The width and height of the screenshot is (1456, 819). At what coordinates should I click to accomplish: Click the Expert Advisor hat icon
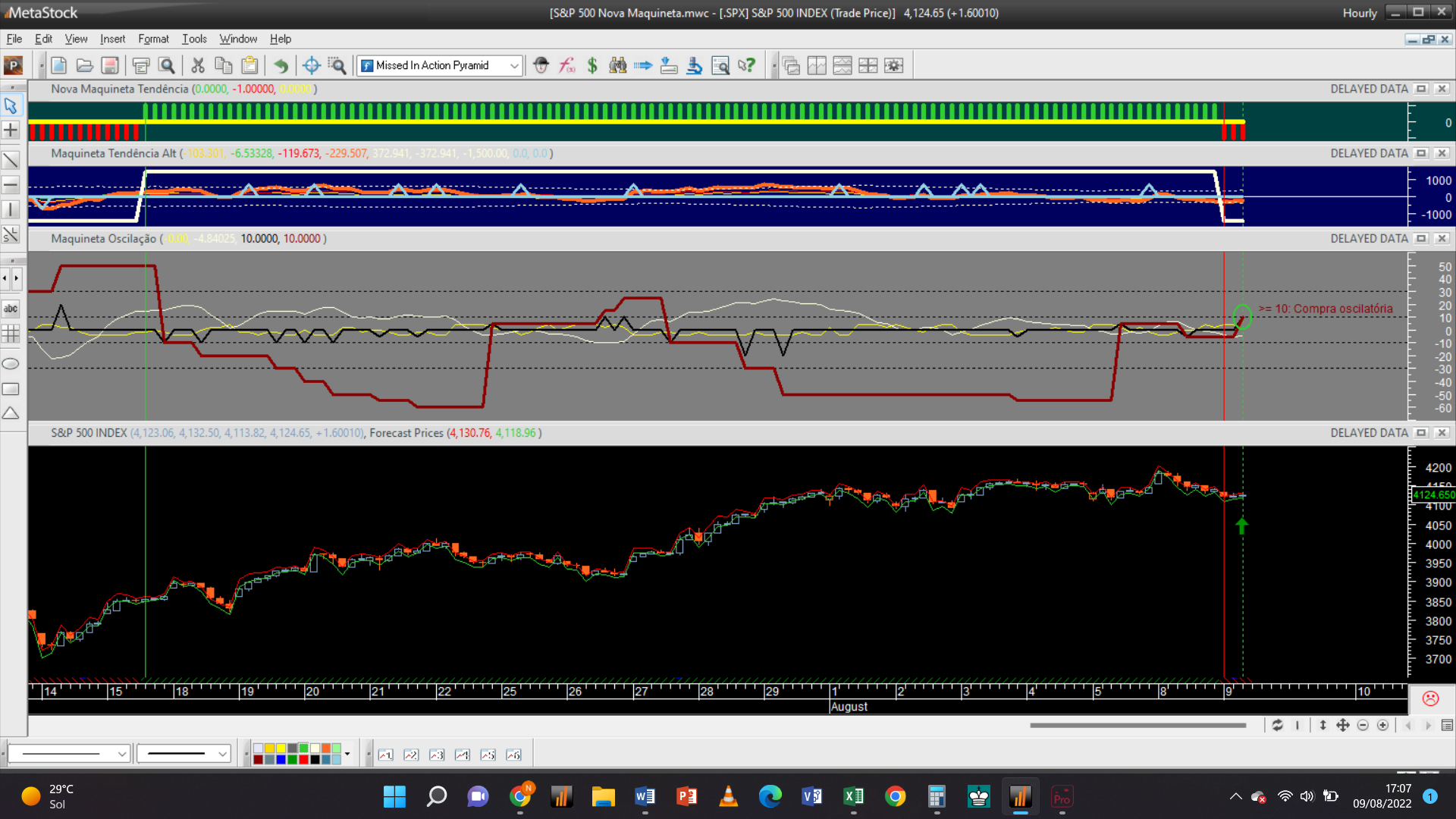tap(541, 65)
